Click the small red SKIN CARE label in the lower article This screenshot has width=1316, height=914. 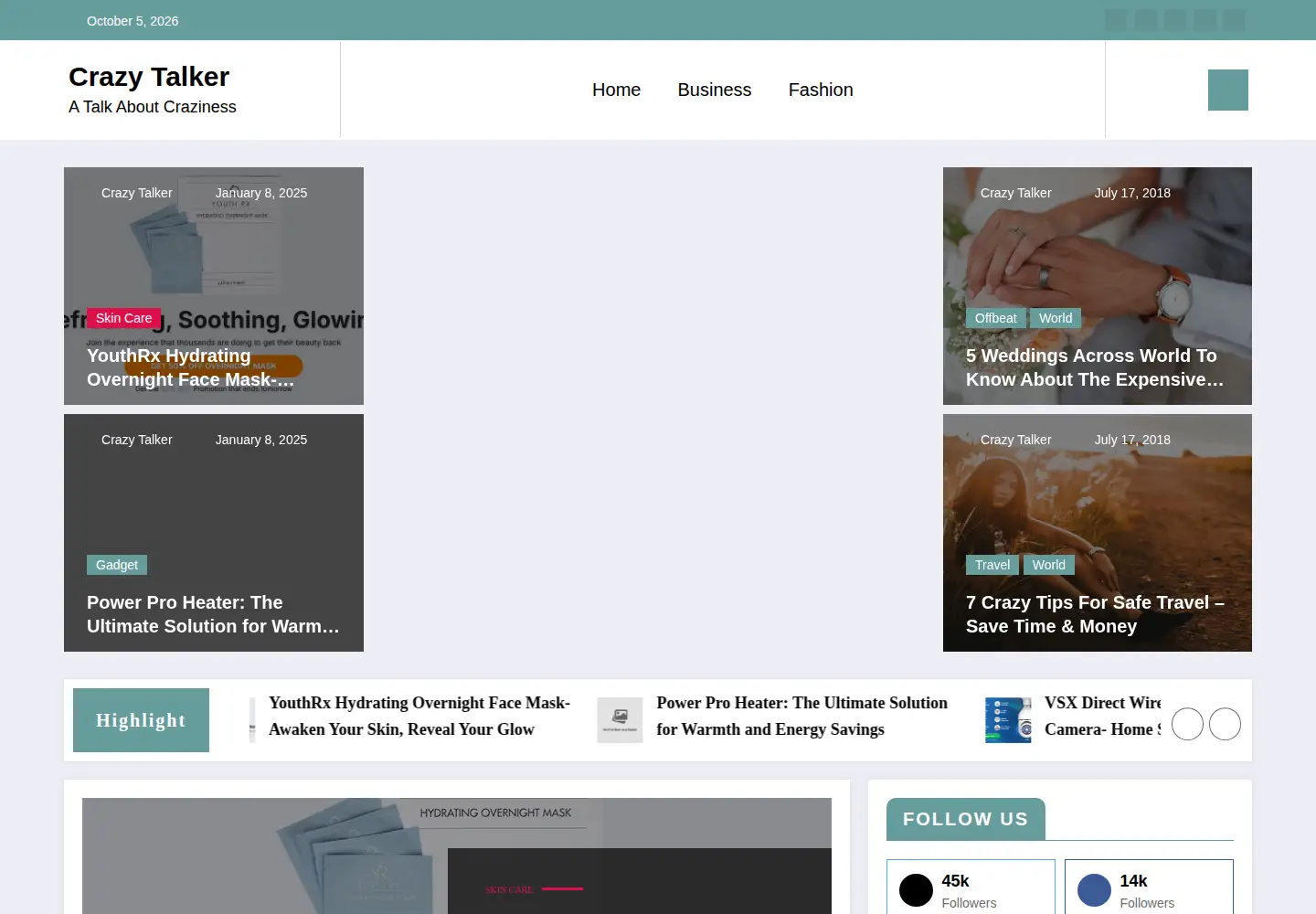pyautogui.click(x=509, y=889)
